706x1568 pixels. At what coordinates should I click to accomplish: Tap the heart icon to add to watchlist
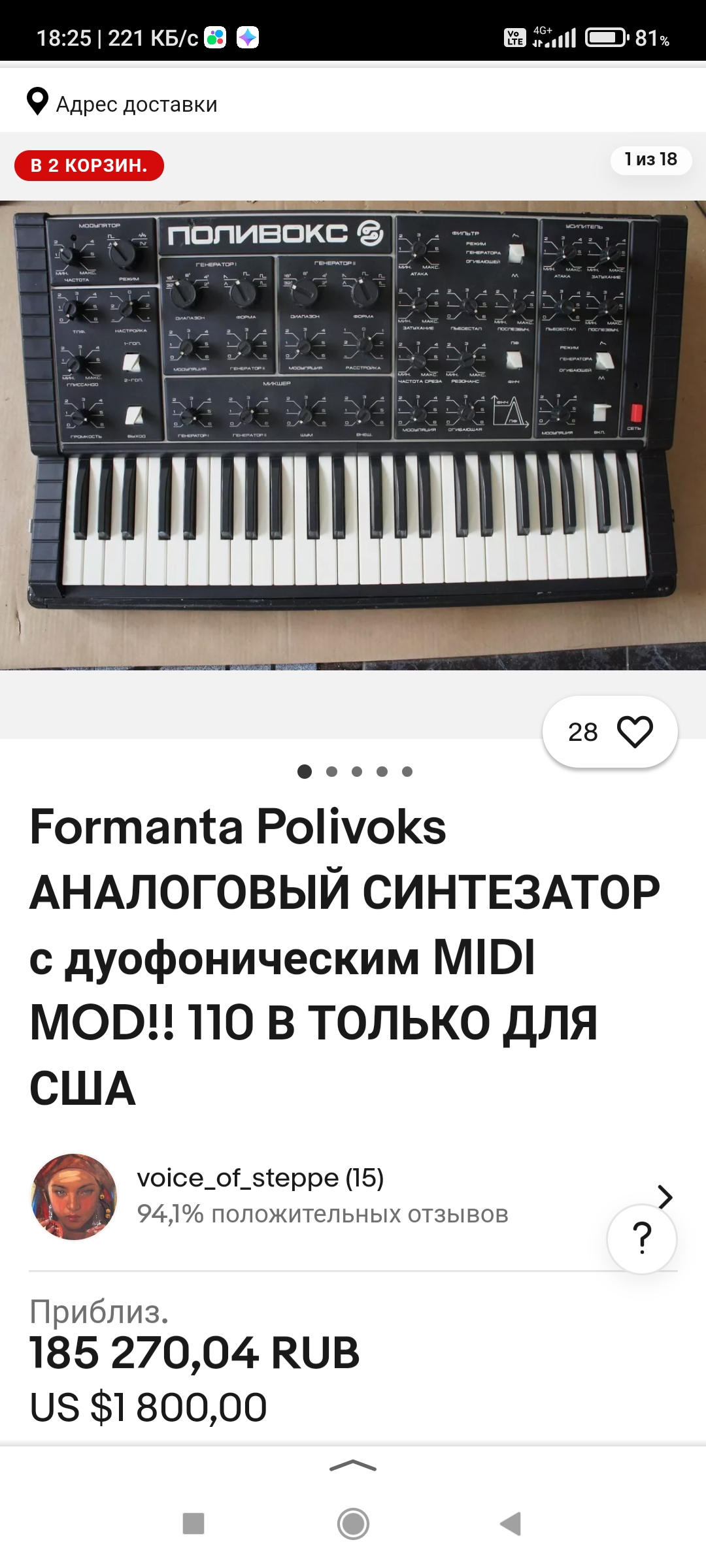pyautogui.click(x=635, y=732)
